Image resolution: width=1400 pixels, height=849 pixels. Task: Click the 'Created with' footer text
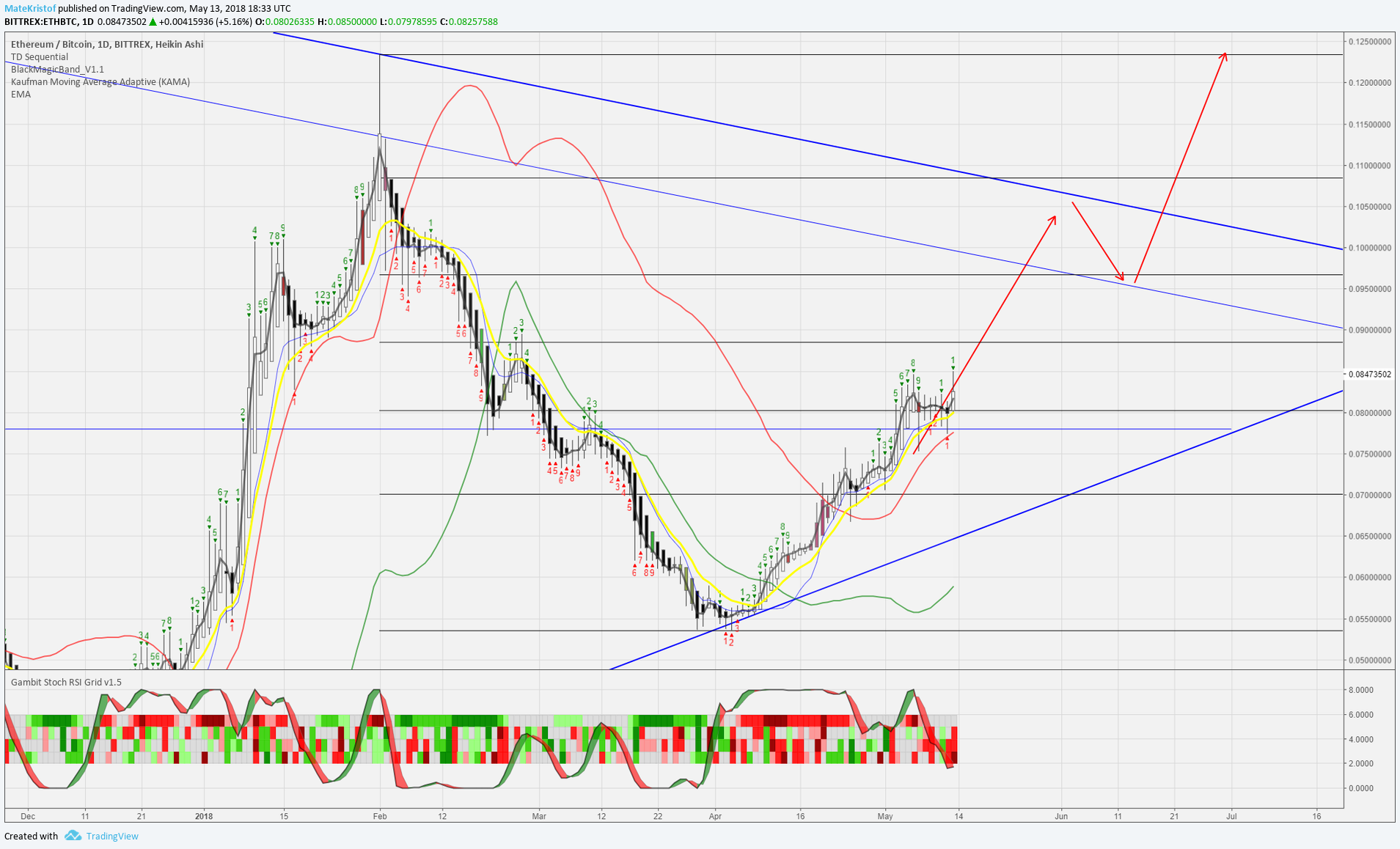coord(31,836)
